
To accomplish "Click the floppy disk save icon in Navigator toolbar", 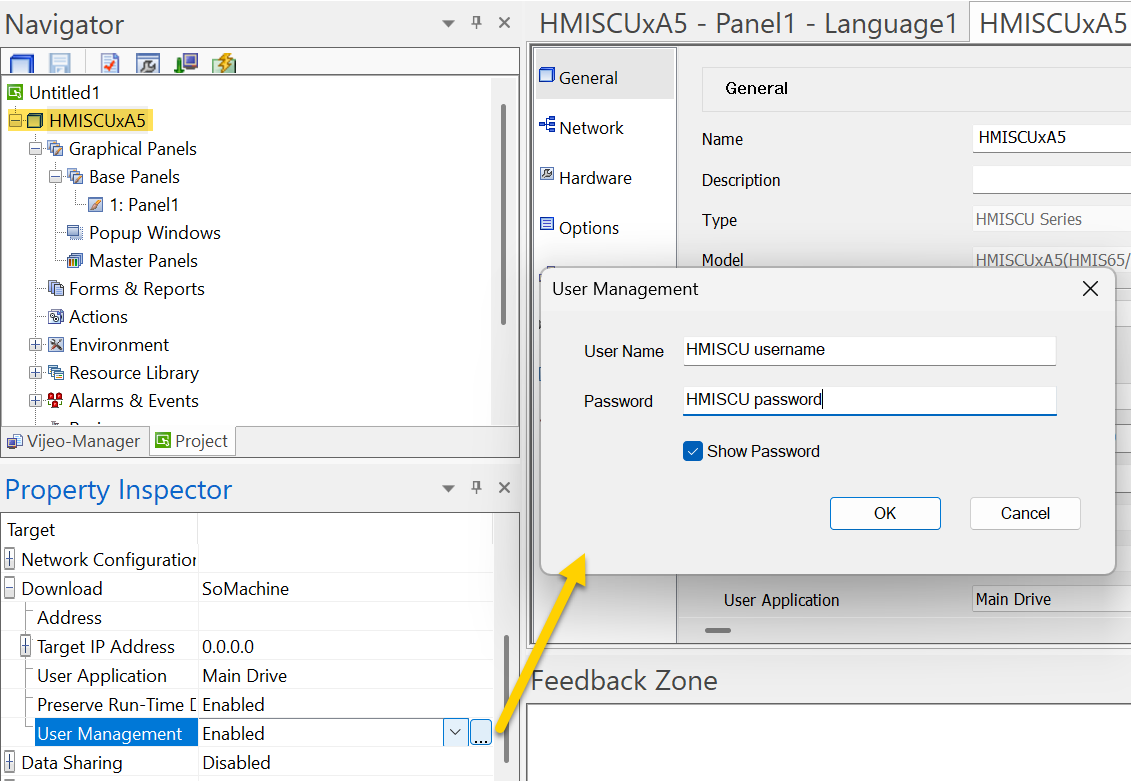I will click(59, 63).
